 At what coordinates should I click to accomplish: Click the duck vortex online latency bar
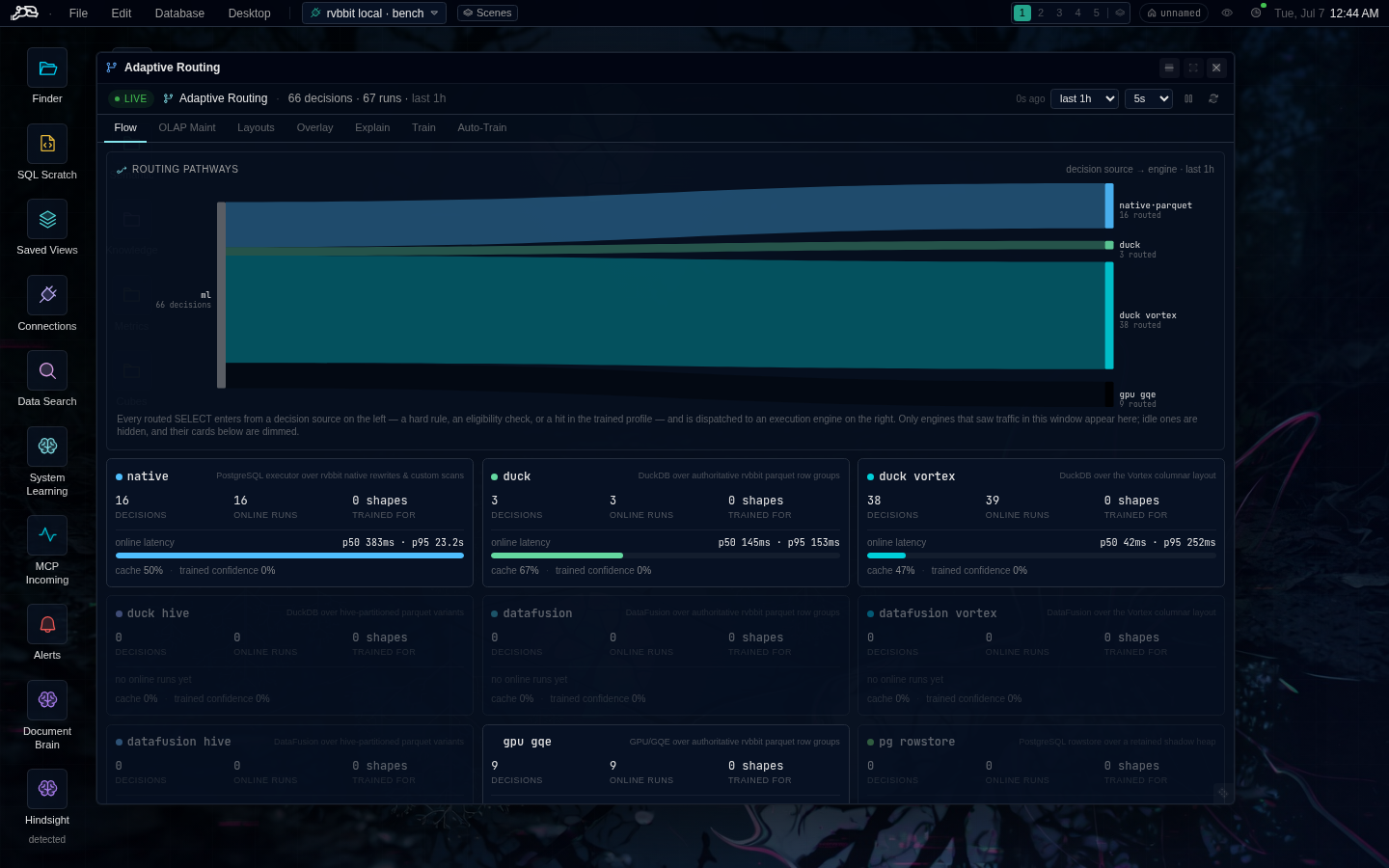coord(1042,556)
